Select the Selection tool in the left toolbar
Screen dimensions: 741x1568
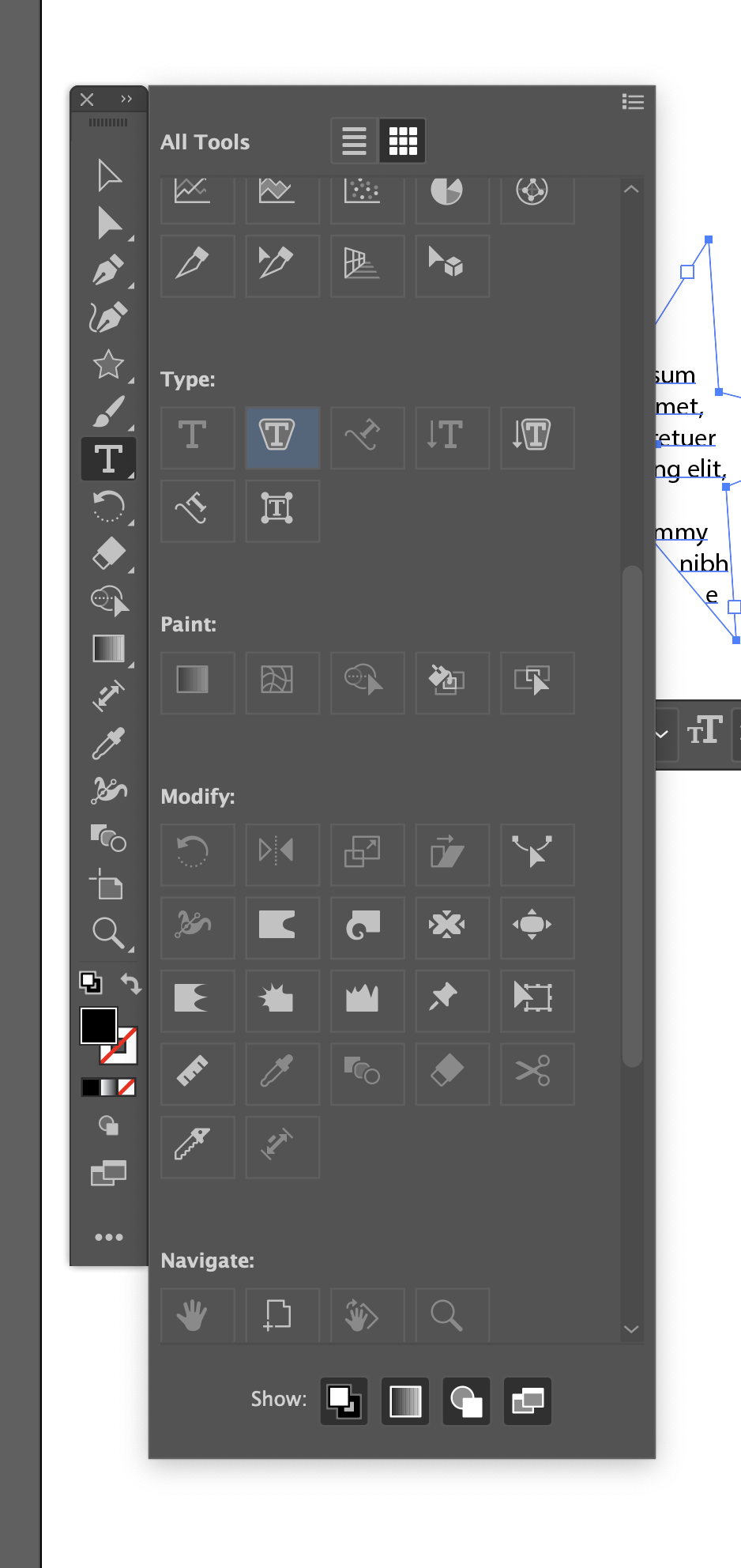point(109,175)
